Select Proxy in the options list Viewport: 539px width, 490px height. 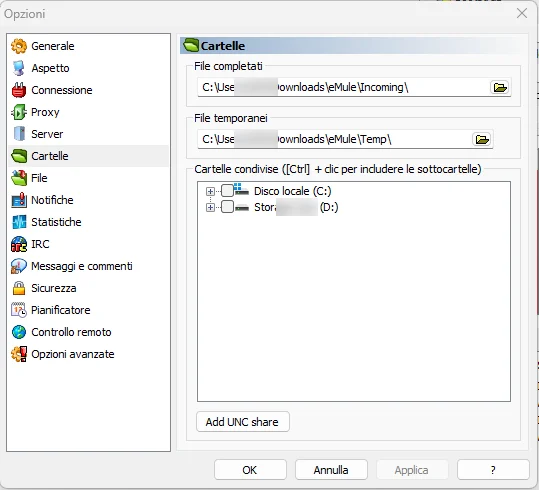[88, 112]
